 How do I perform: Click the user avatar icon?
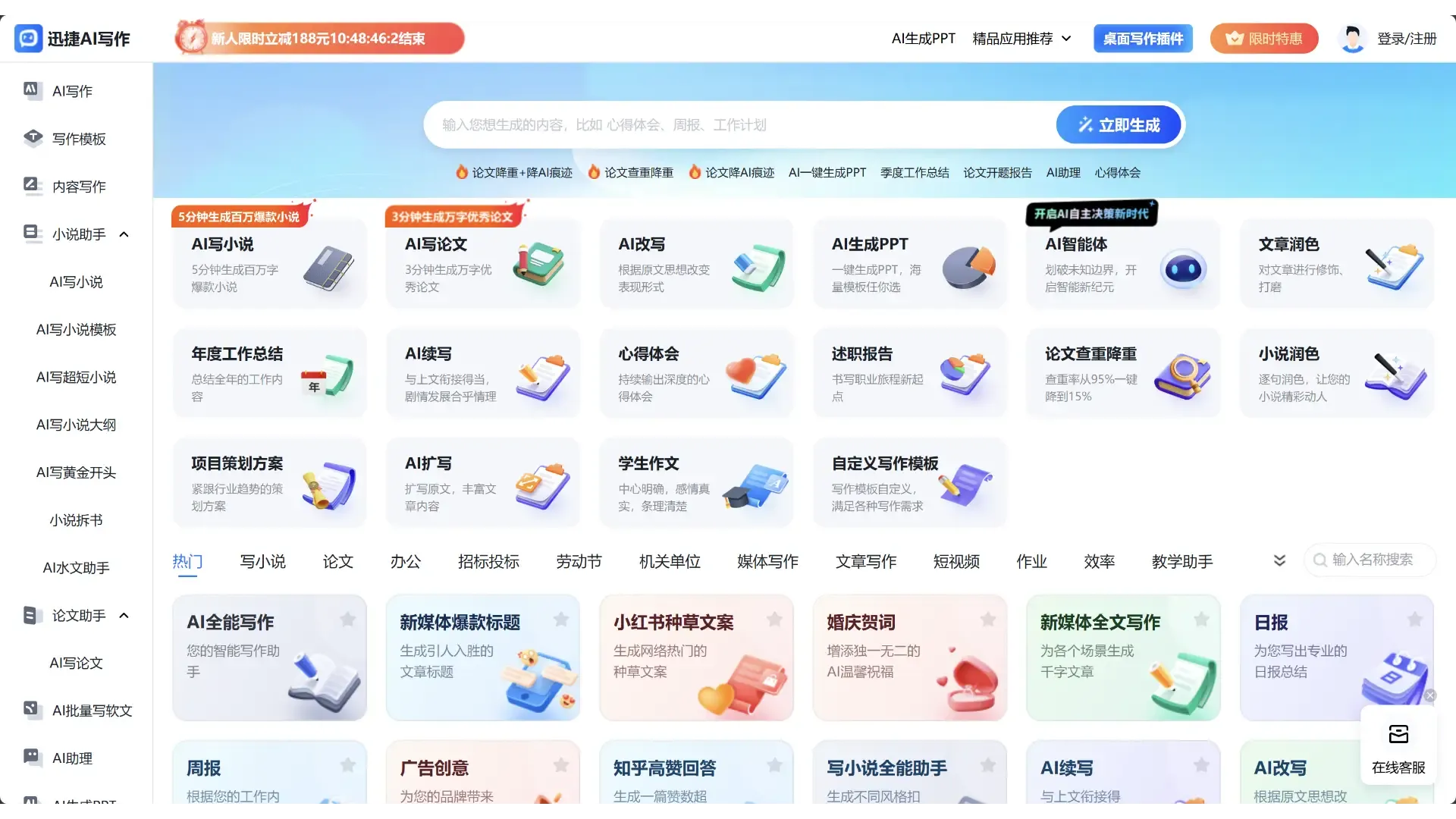coord(1352,39)
